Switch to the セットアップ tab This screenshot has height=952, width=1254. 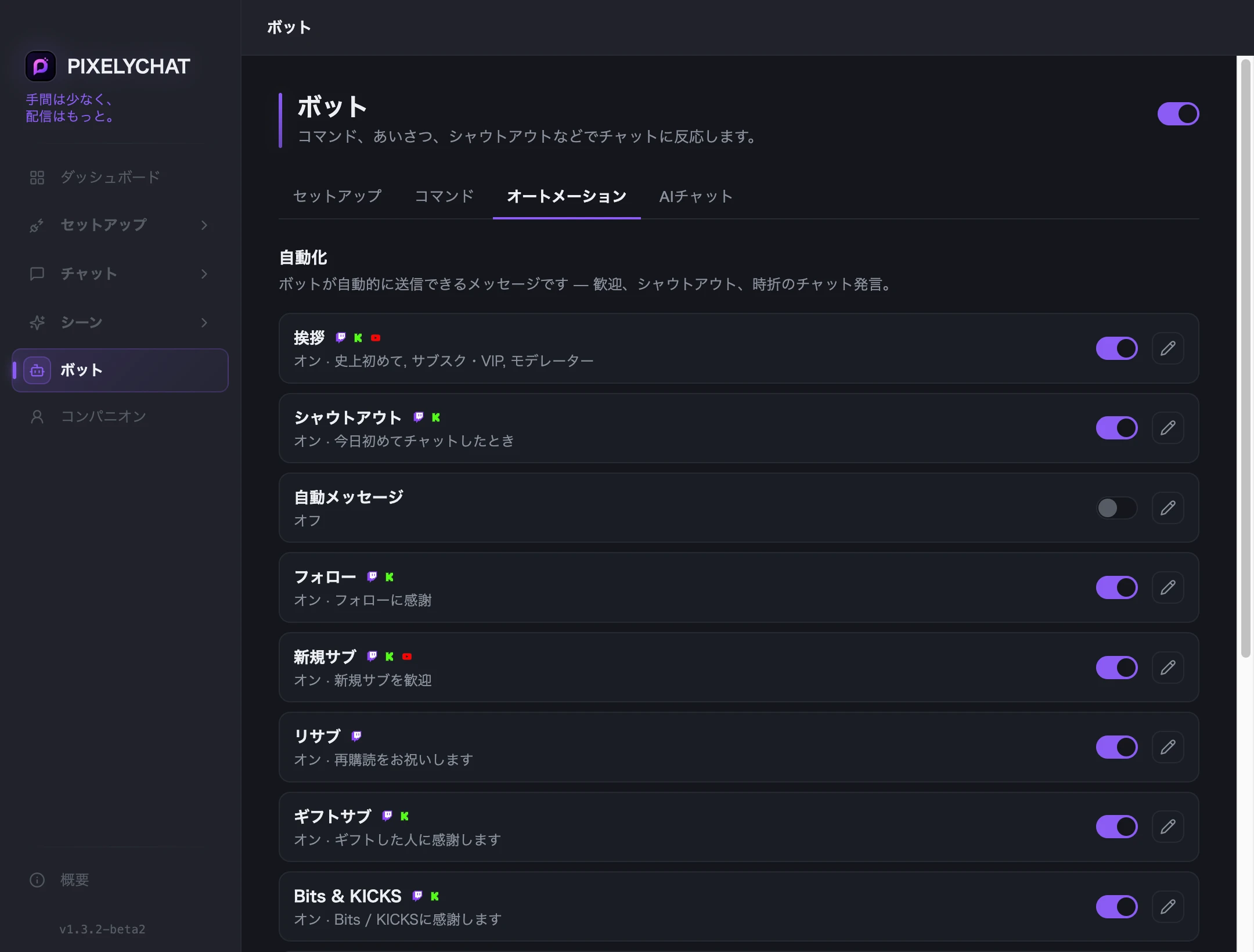[337, 196]
